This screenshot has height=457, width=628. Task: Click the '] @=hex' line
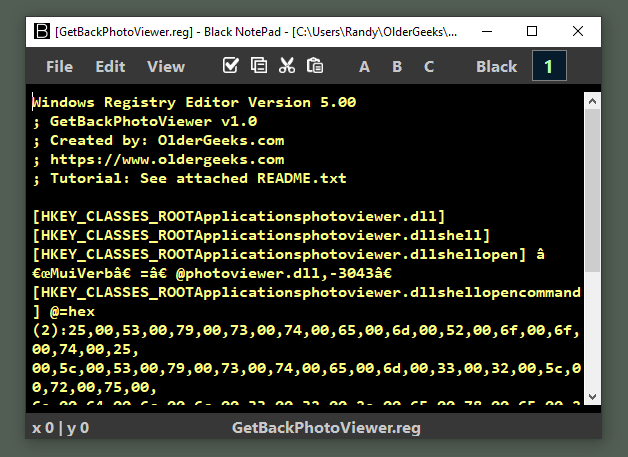click(x=64, y=312)
